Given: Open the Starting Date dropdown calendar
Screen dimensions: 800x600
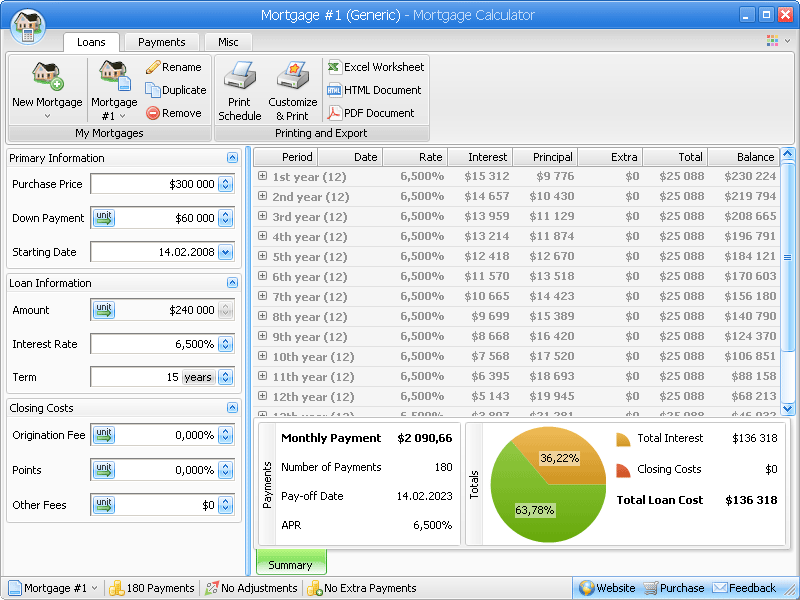Looking at the screenshot, I should (x=225, y=253).
